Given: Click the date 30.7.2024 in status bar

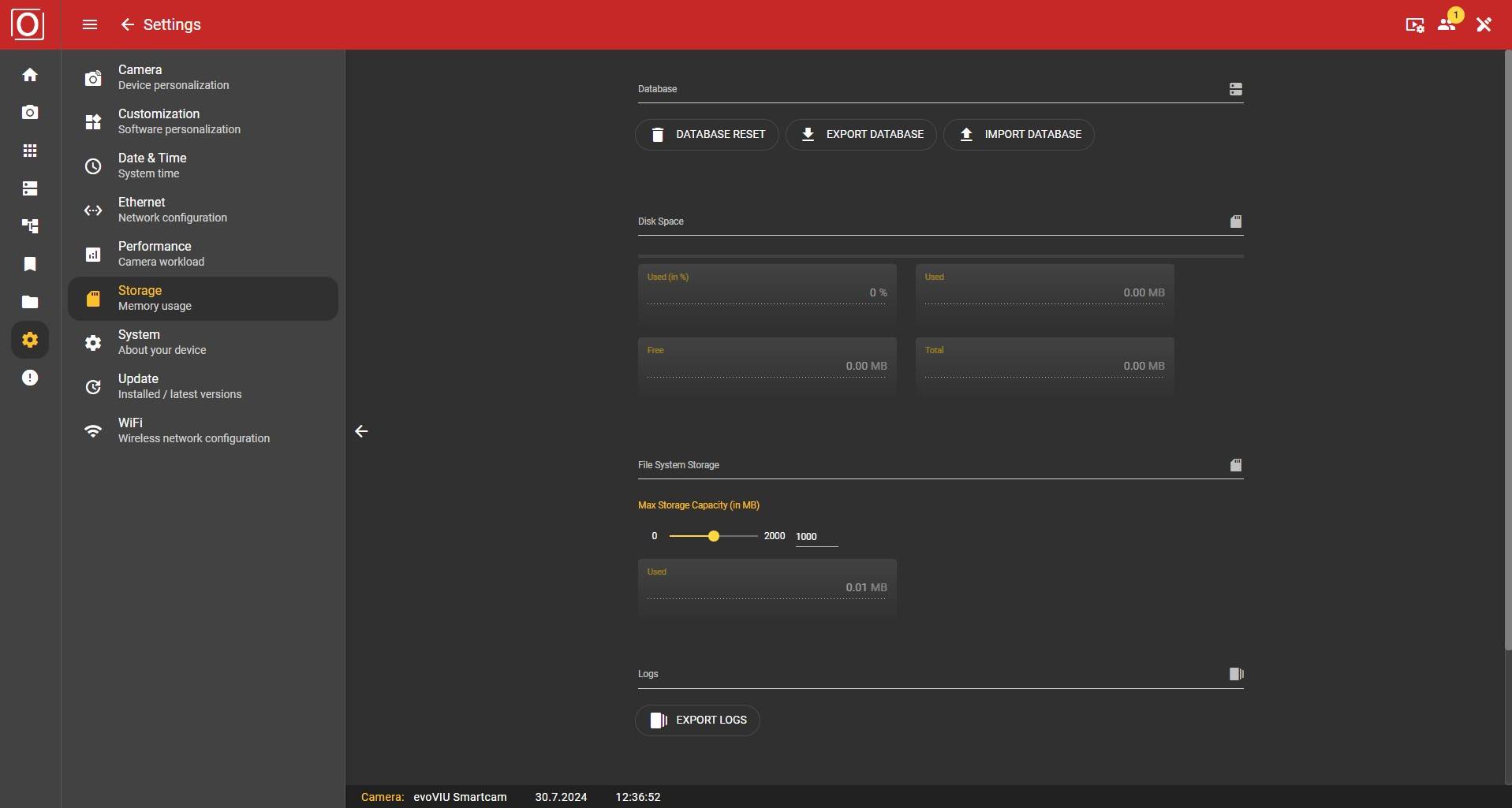Looking at the screenshot, I should click(561, 797).
